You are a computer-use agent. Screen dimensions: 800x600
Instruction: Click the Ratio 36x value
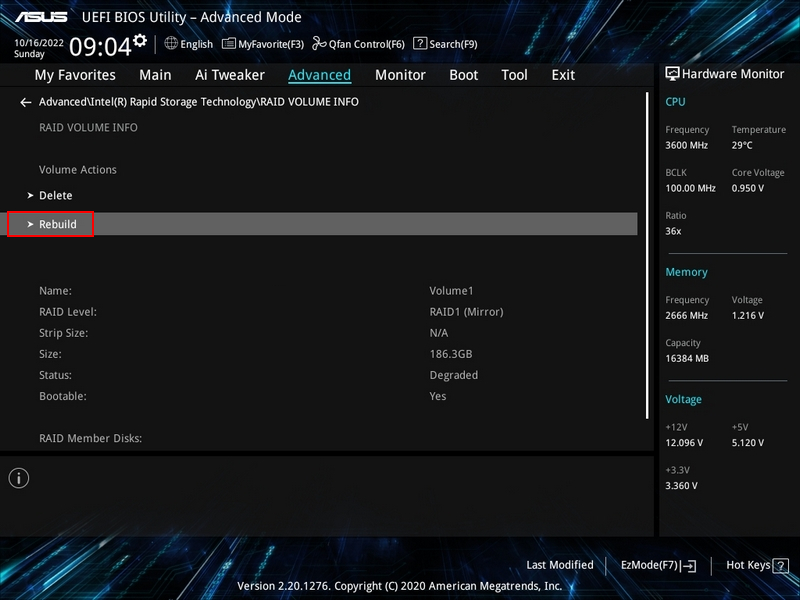click(x=673, y=231)
